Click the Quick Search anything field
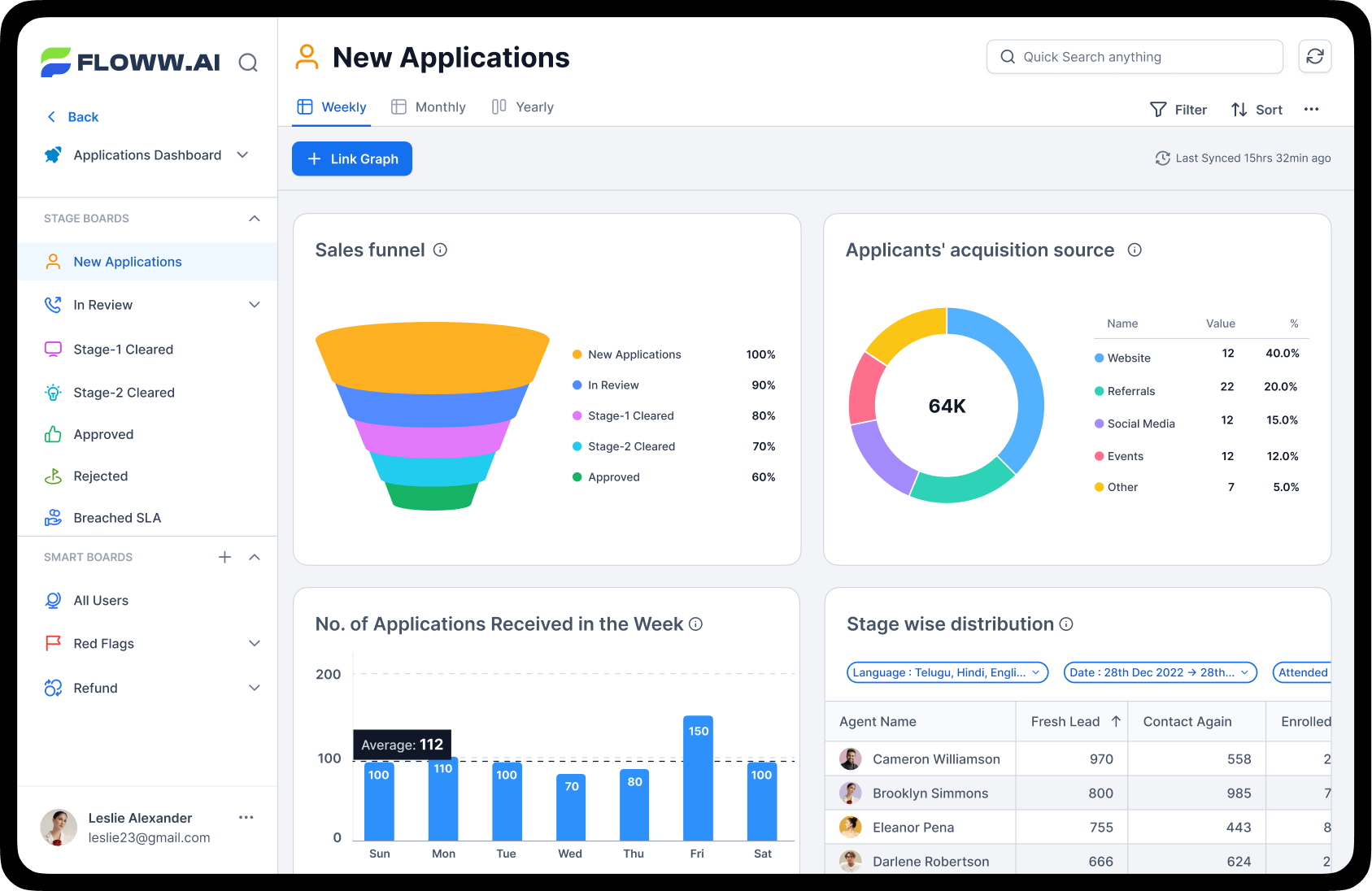Viewport: 1372px width, 891px height. click(x=1135, y=57)
